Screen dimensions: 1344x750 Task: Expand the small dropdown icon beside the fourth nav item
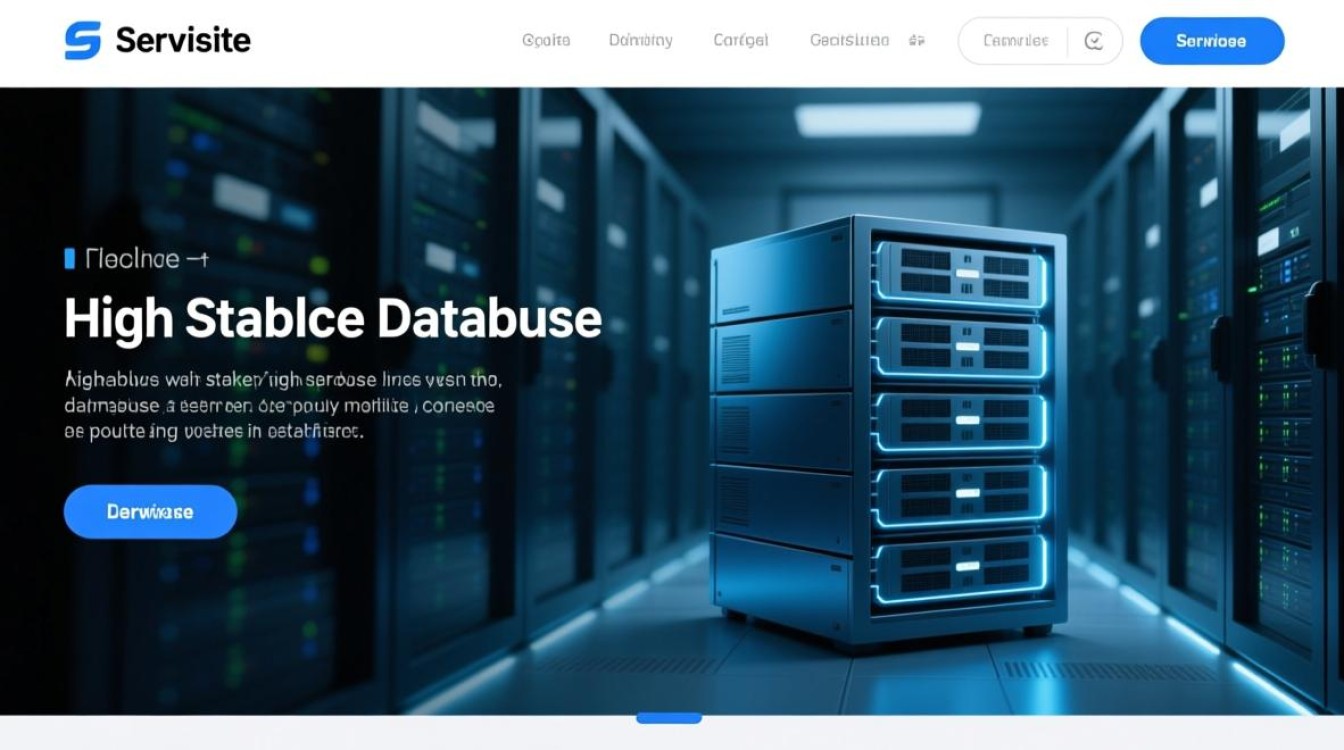[x=916, y=41]
